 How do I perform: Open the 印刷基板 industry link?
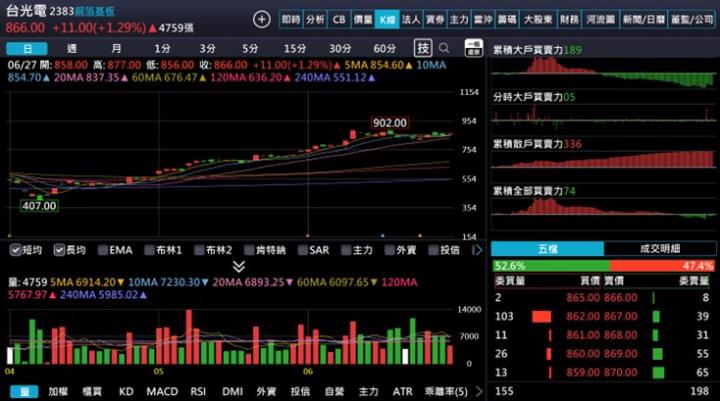[95, 11]
